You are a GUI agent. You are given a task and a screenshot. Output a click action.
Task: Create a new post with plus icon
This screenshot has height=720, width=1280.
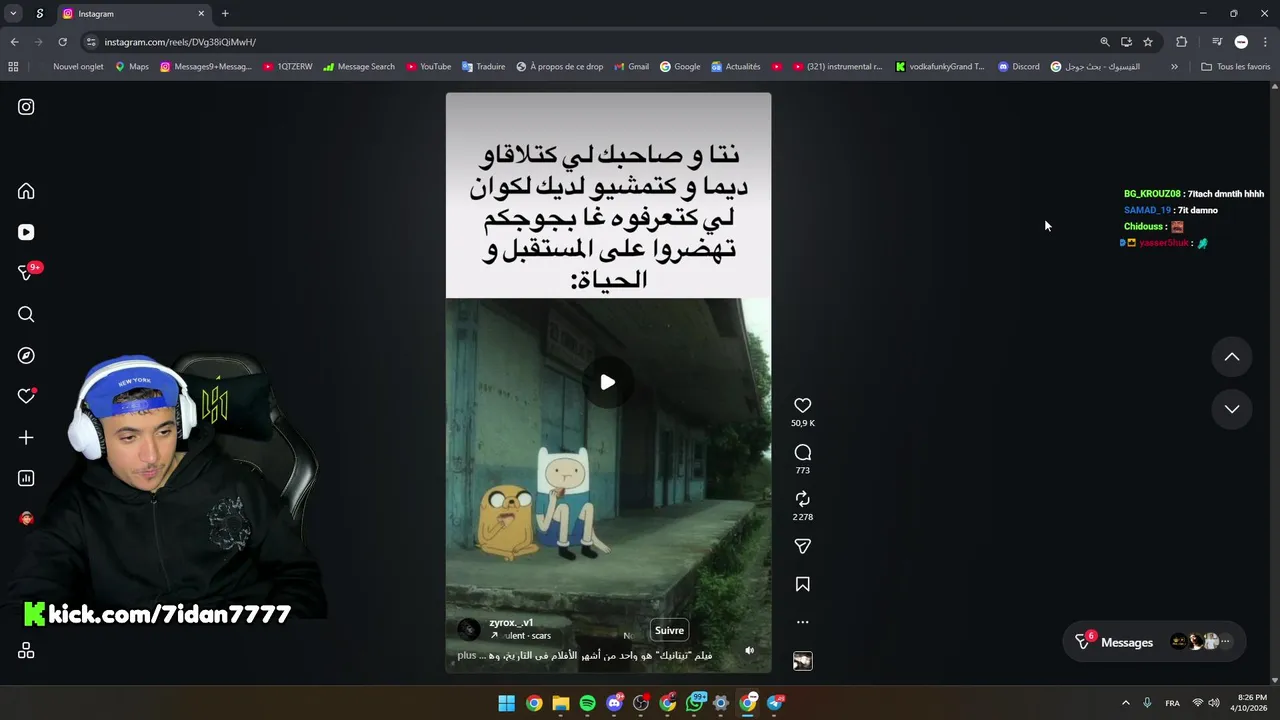[x=26, y=437]
